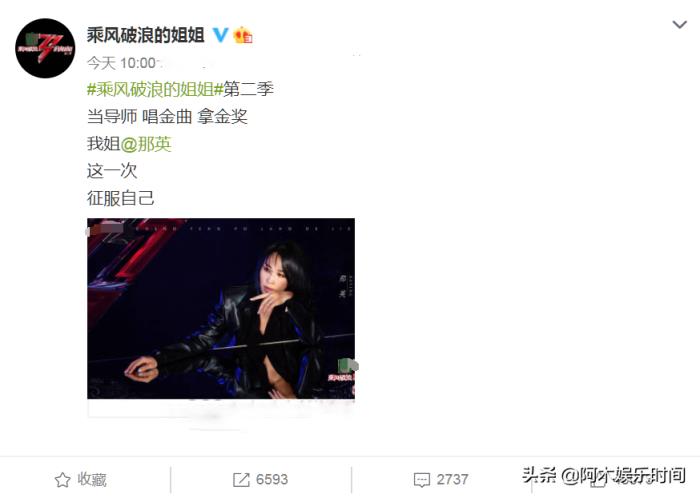Screen dimensions: 700x498
Task: Click the membership crown badge icon
Action: [243, 35]
